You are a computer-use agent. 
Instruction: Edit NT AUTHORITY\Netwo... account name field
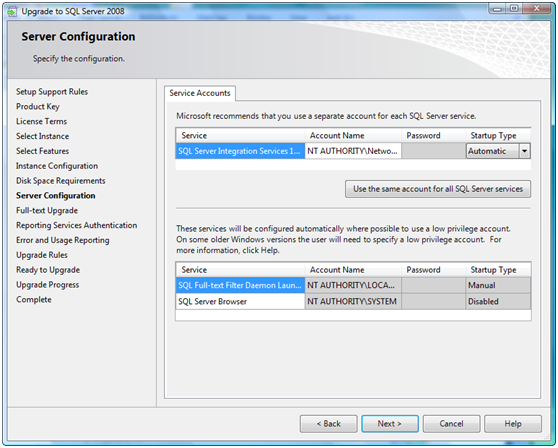(353, 151)
